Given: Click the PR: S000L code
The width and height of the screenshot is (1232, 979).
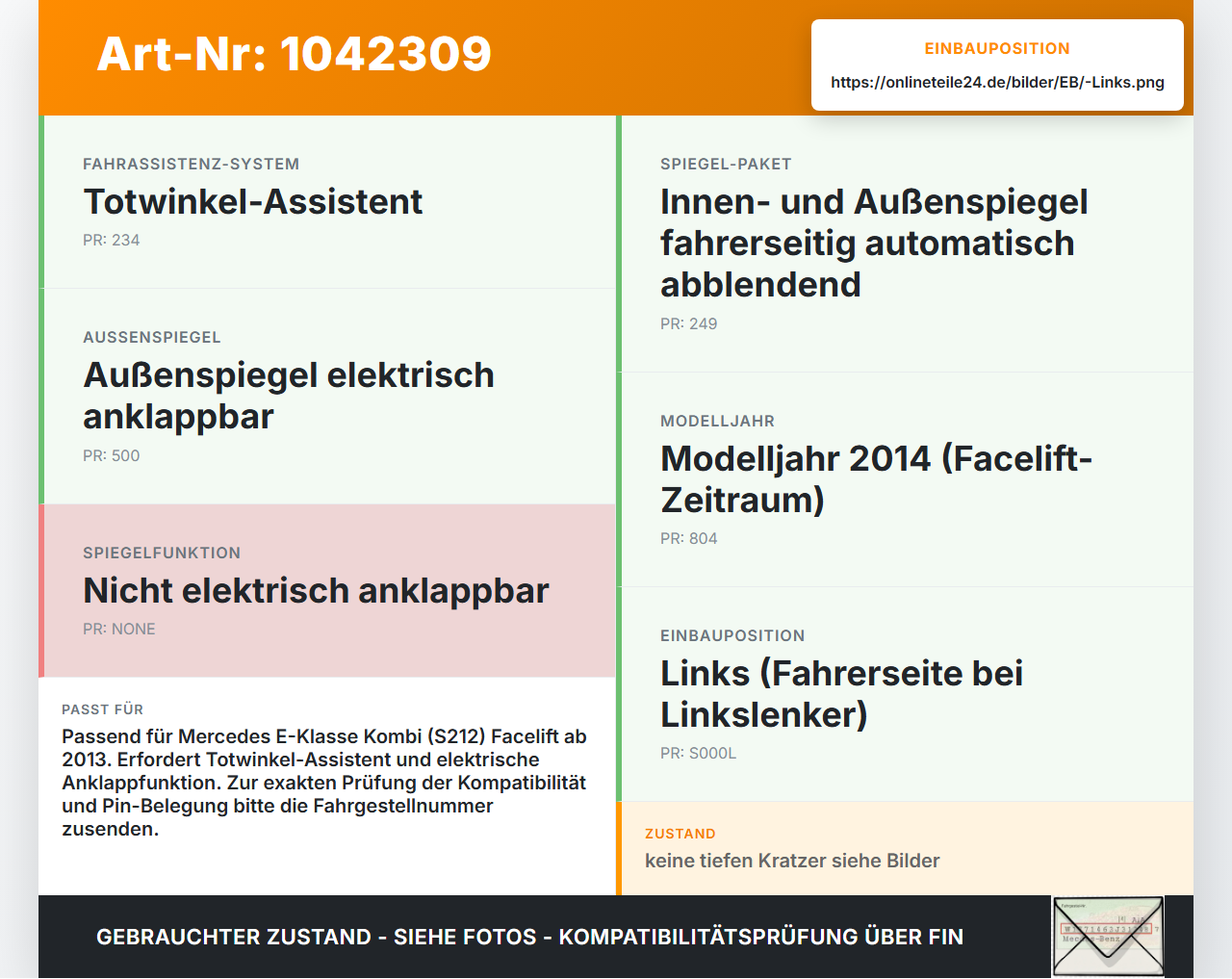Looking at the screenshot, I should click(699, 753).
